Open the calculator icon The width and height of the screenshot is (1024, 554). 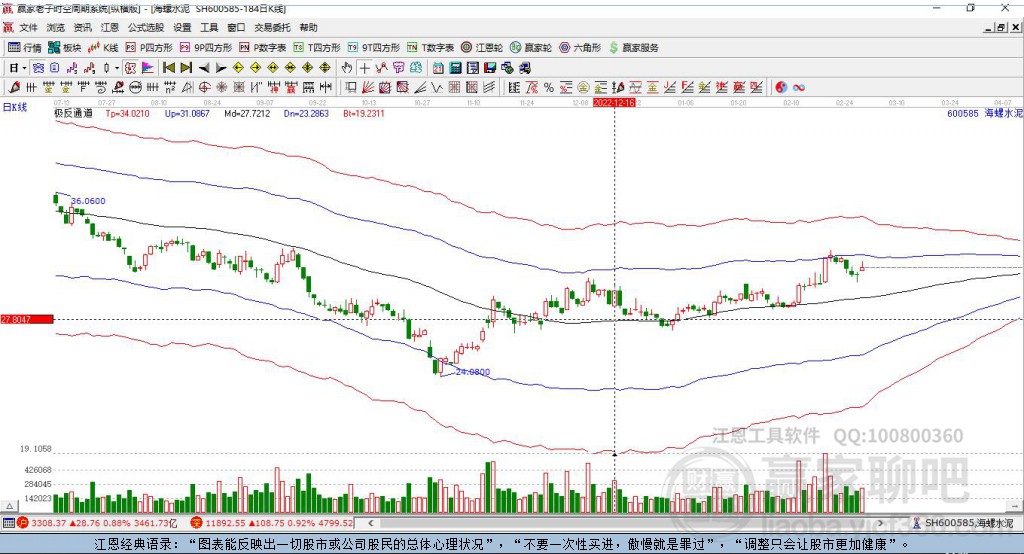click(x=456, y=68)
